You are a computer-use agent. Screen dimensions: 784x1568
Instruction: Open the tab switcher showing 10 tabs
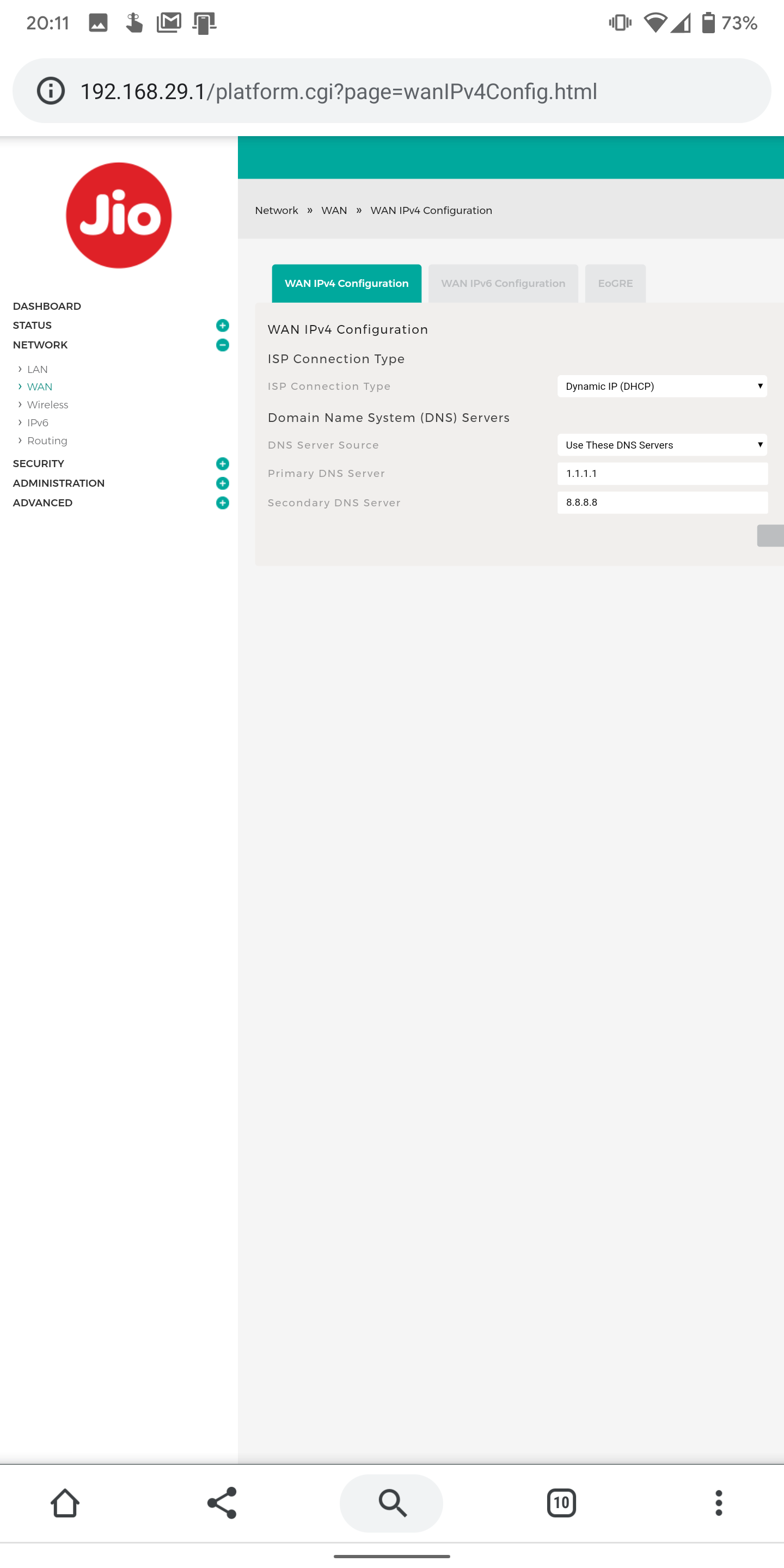(x=561, y=1503)
